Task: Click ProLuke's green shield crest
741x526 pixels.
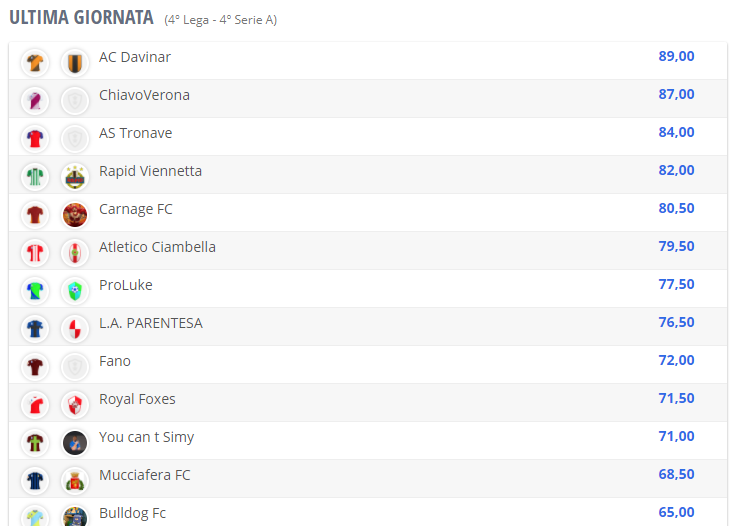Action: [75, 291]
